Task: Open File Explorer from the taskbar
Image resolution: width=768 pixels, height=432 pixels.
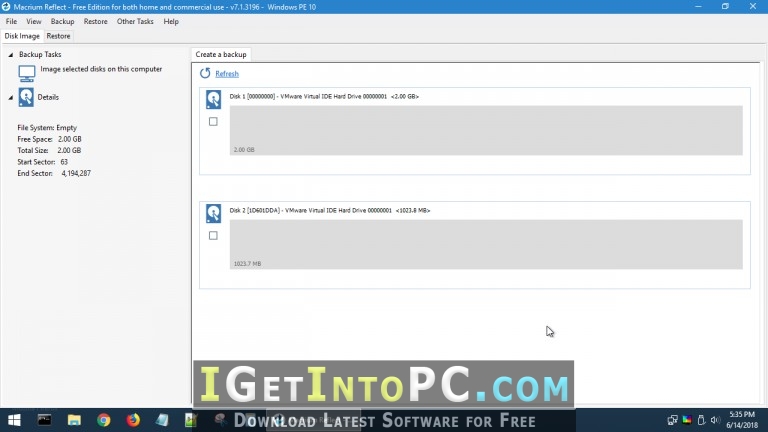Action: tap(74, 420)
